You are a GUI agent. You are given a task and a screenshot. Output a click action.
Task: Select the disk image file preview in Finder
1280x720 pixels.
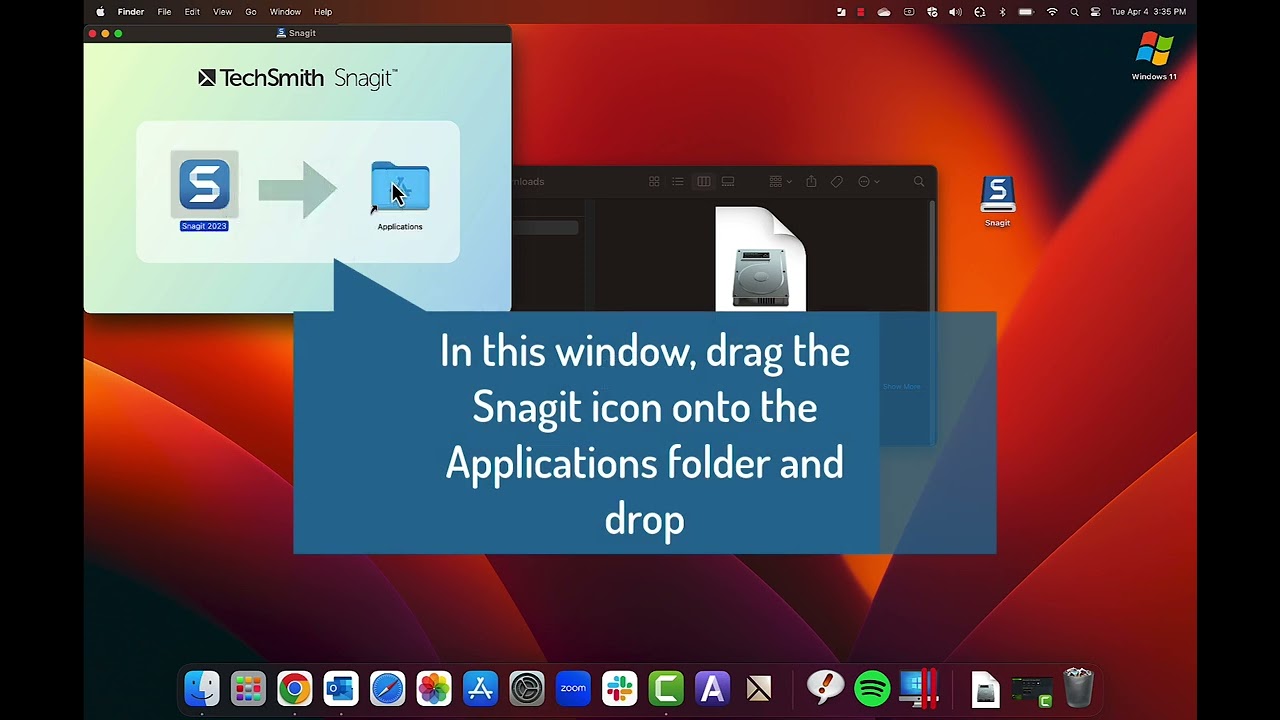click(760, 259)
